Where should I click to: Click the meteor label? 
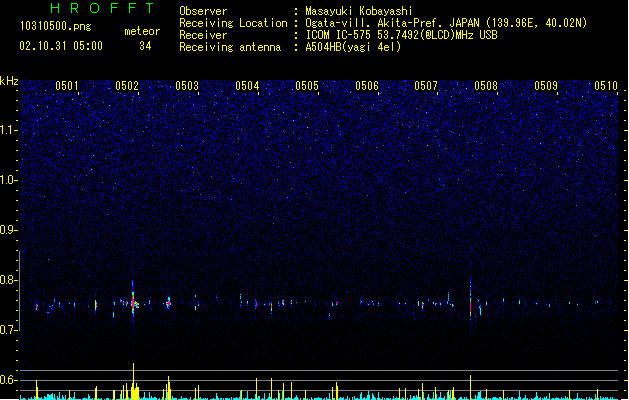pyautogui.click(x=142, y=31)
